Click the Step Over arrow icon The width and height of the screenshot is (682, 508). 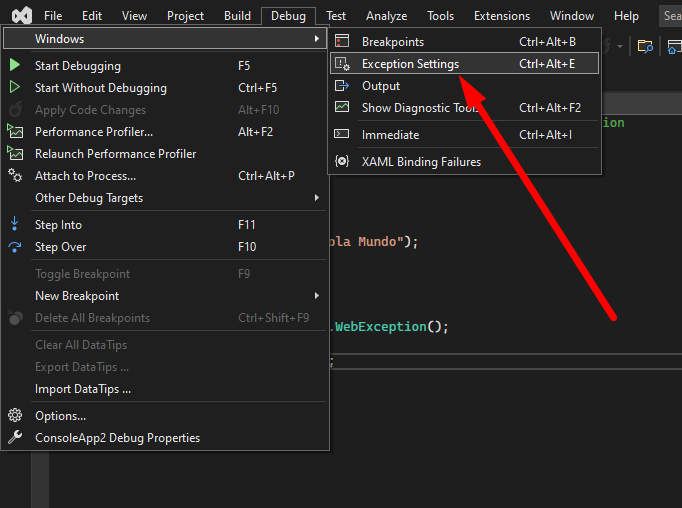coord(15,247)
